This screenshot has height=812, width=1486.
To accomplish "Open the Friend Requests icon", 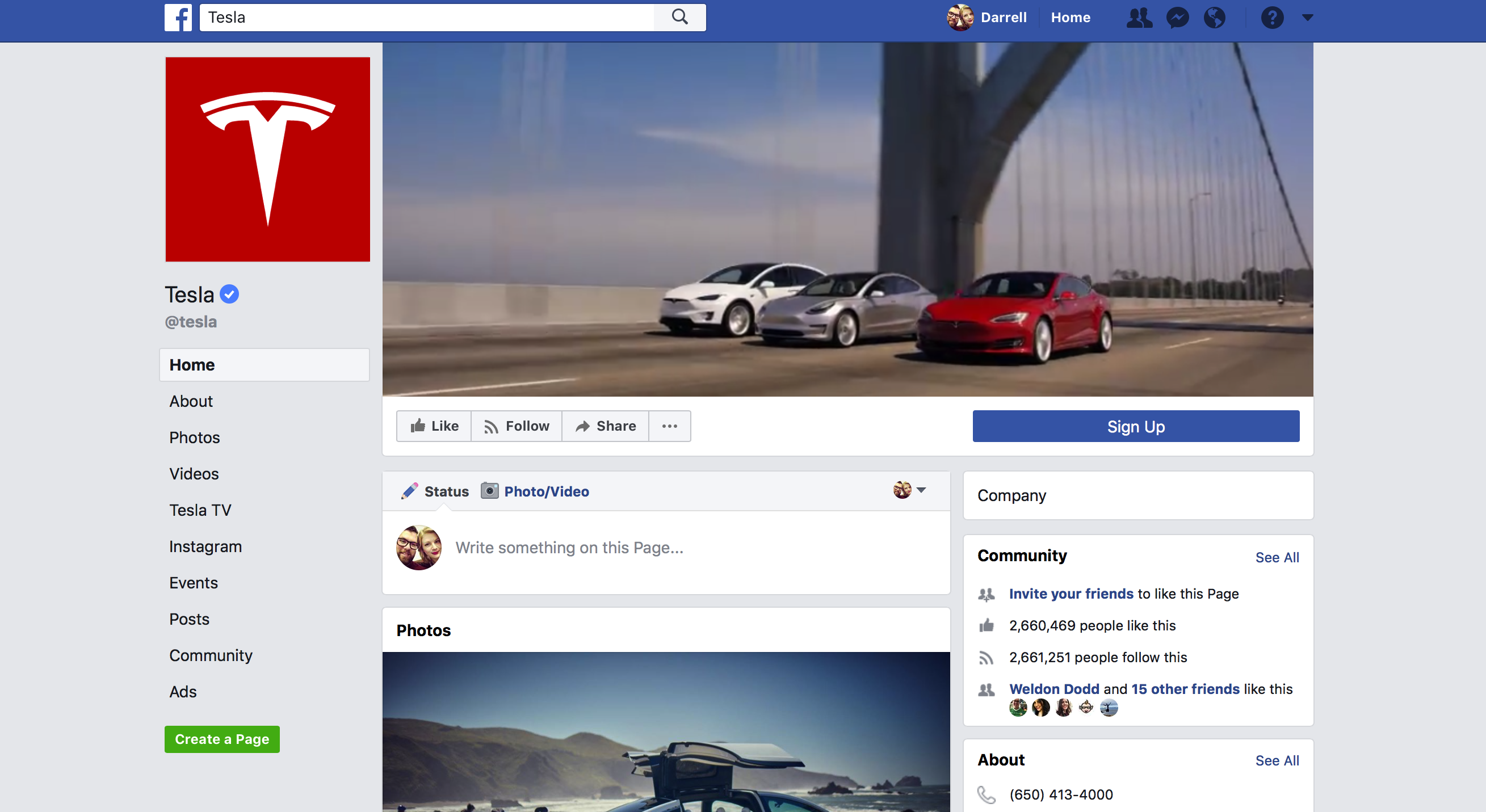I will (1139, 17).
